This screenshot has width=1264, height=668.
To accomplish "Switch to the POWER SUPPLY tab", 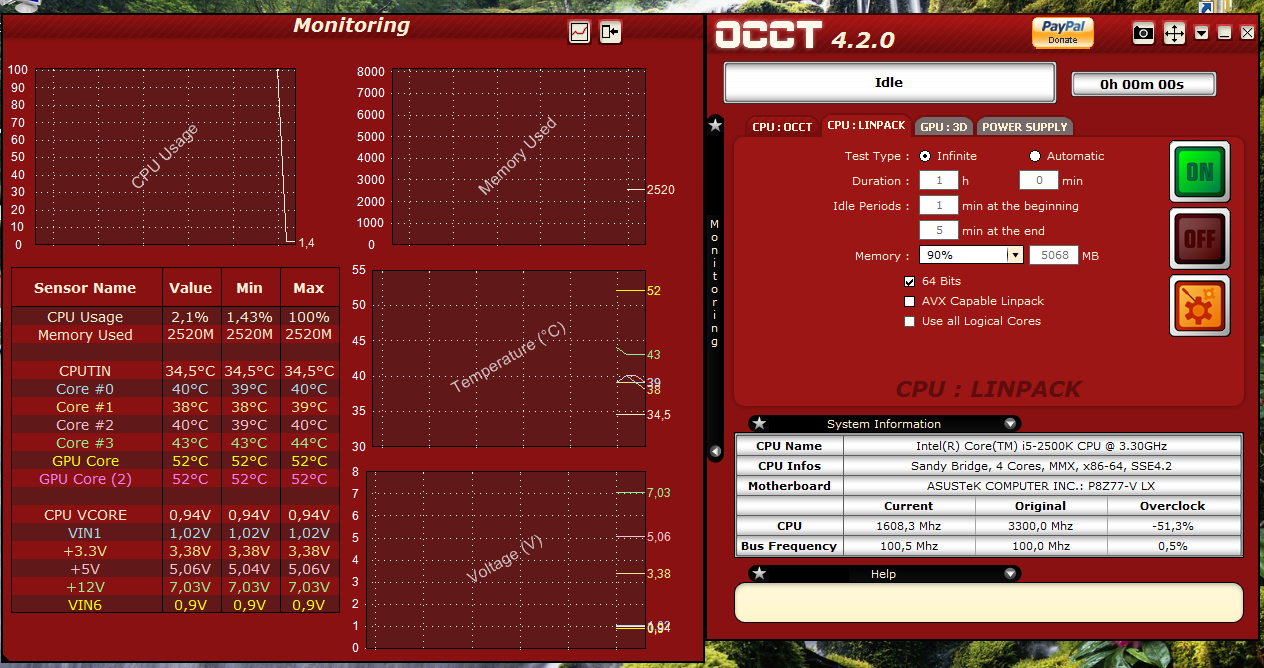I will point(1025,127).
